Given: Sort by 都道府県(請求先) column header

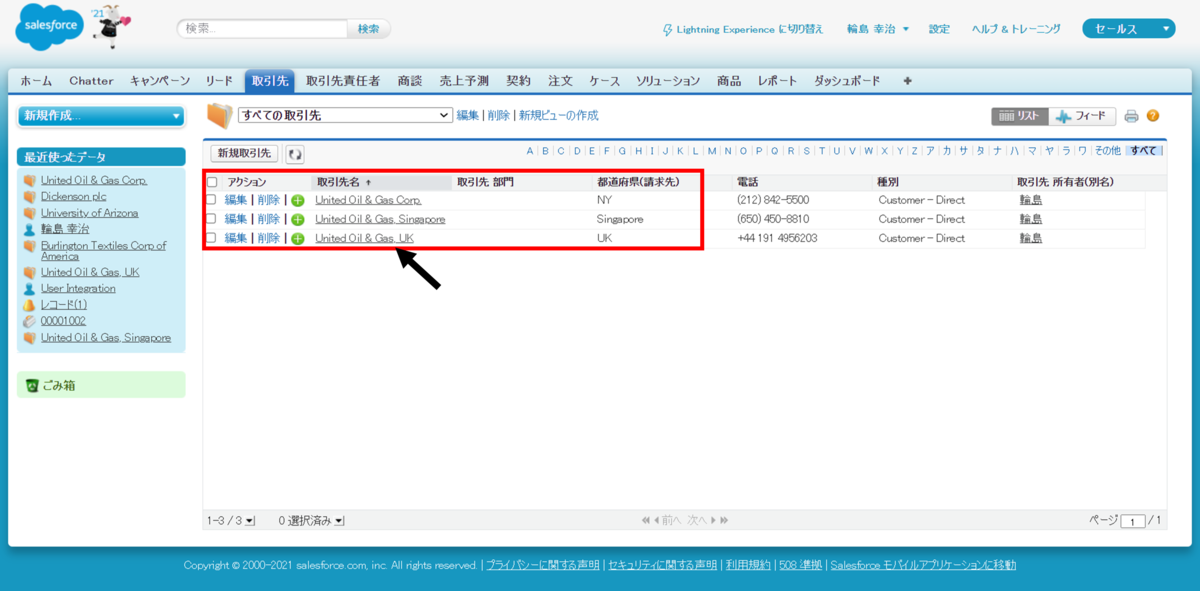Looking at the screenshot, I should point(638,183).
